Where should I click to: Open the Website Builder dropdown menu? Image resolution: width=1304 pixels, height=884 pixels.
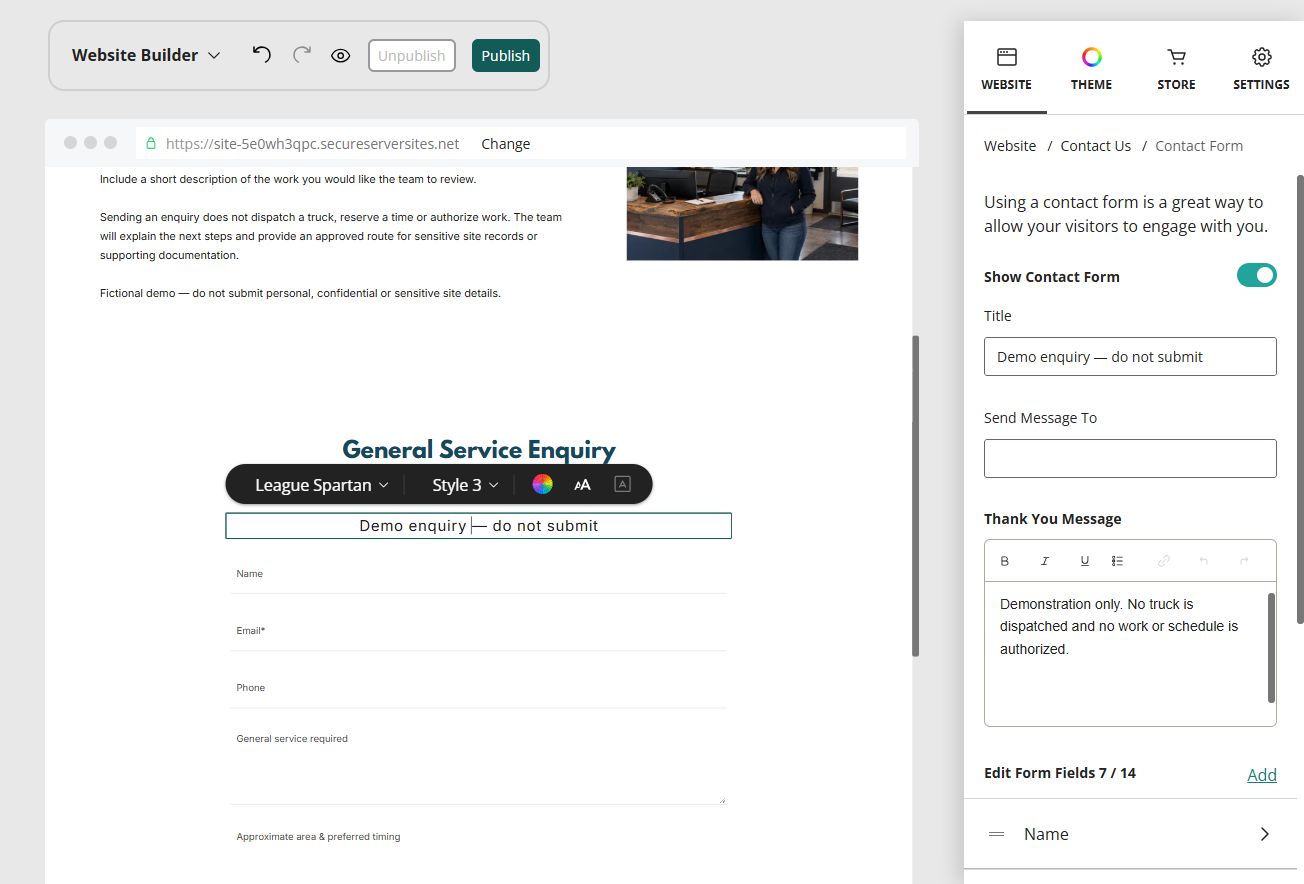[x=146, y=55]
